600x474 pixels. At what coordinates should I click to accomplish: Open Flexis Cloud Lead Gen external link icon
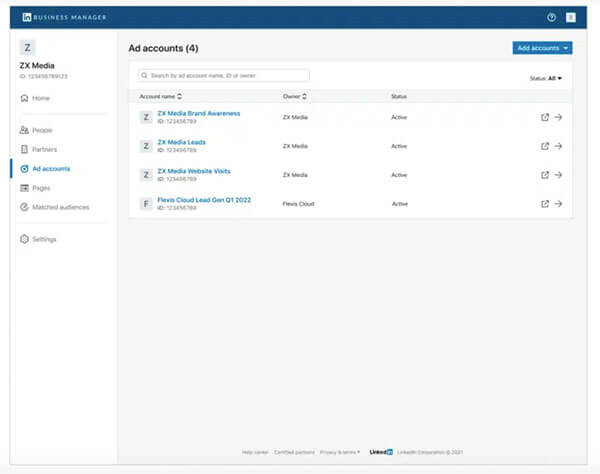click(545, 204)
